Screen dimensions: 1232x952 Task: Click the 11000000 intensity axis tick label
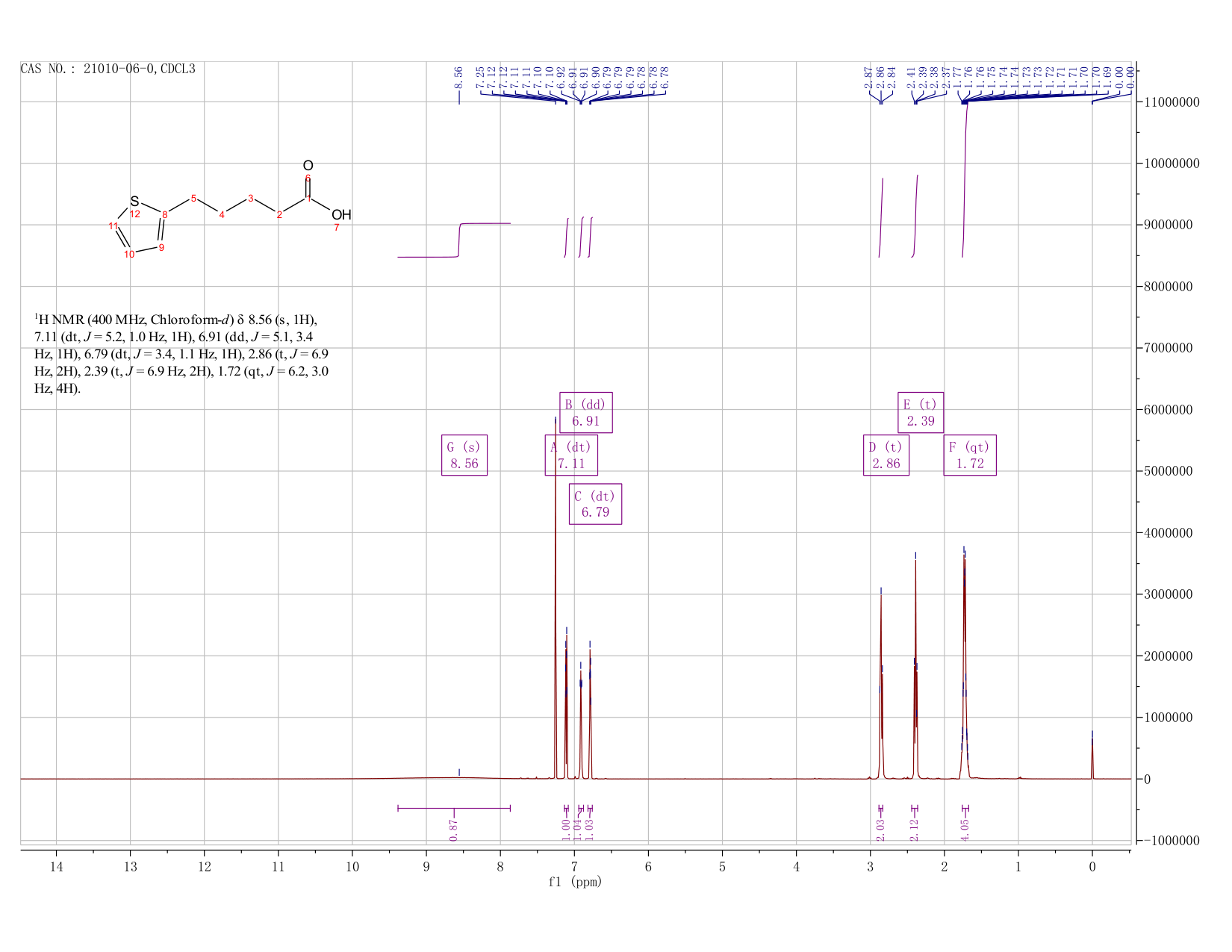tap(1171, 102)
